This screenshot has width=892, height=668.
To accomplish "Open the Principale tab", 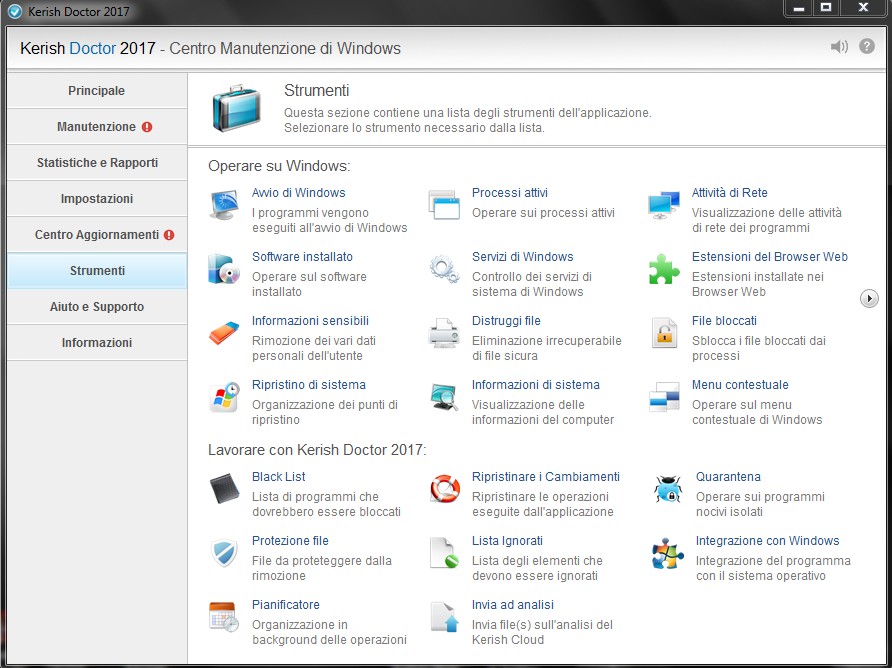I will (x=97, y=90).
